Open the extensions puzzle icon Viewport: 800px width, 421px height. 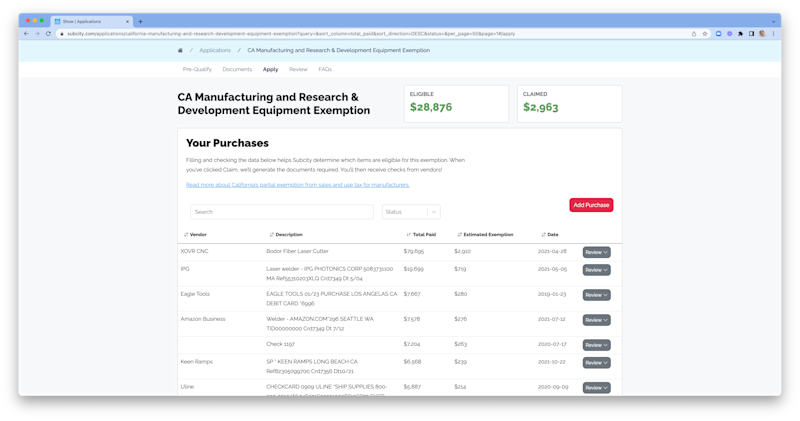pyautogui.click(x=740, y=34)
